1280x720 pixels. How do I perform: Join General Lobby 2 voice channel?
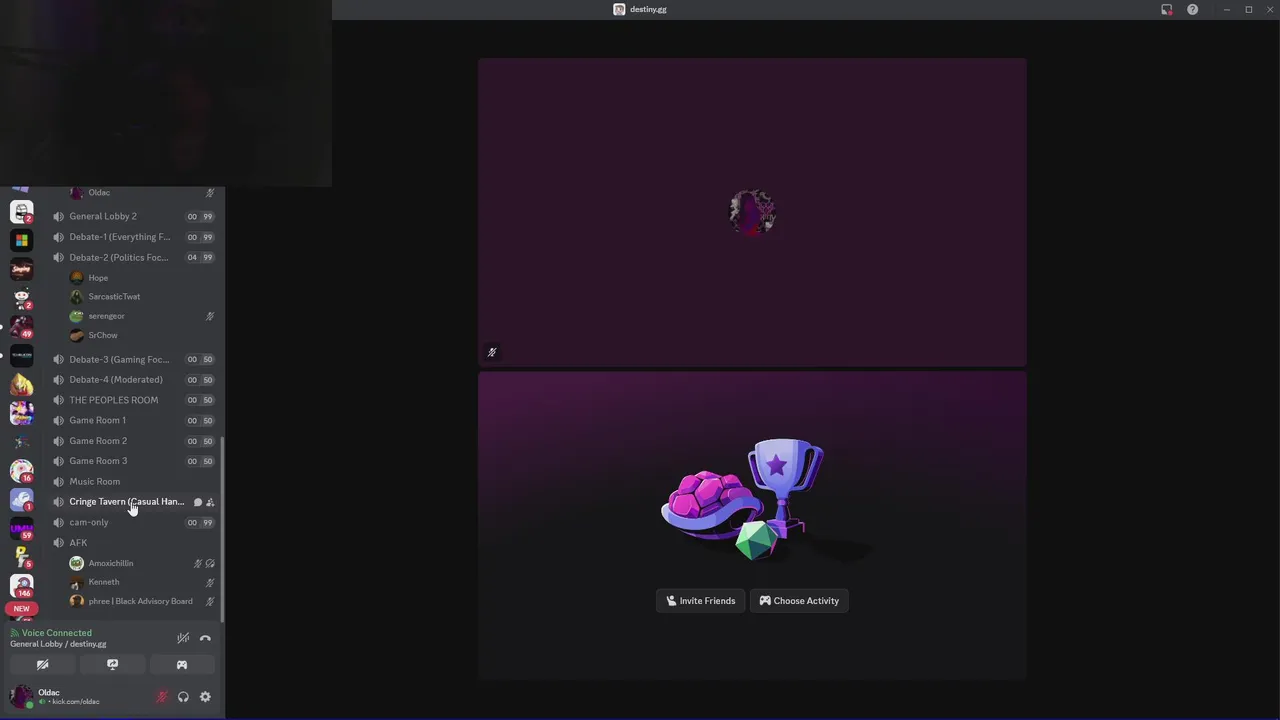(x=133, y=216)
